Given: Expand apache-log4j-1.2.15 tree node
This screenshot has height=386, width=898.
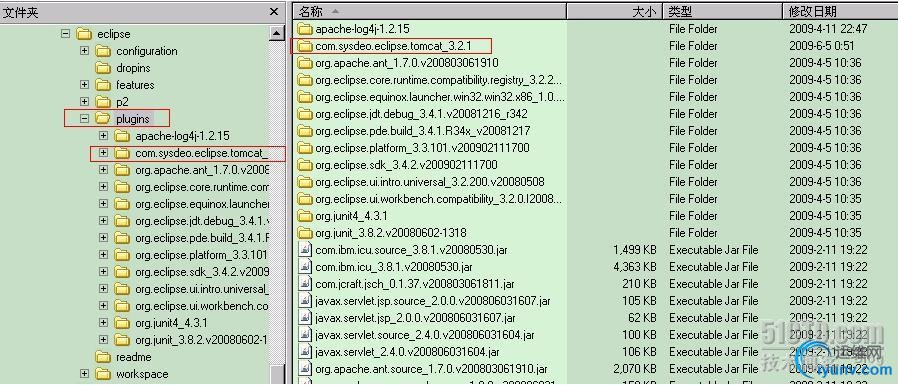Looking at the screenshot, I should (x=104, y=136).
